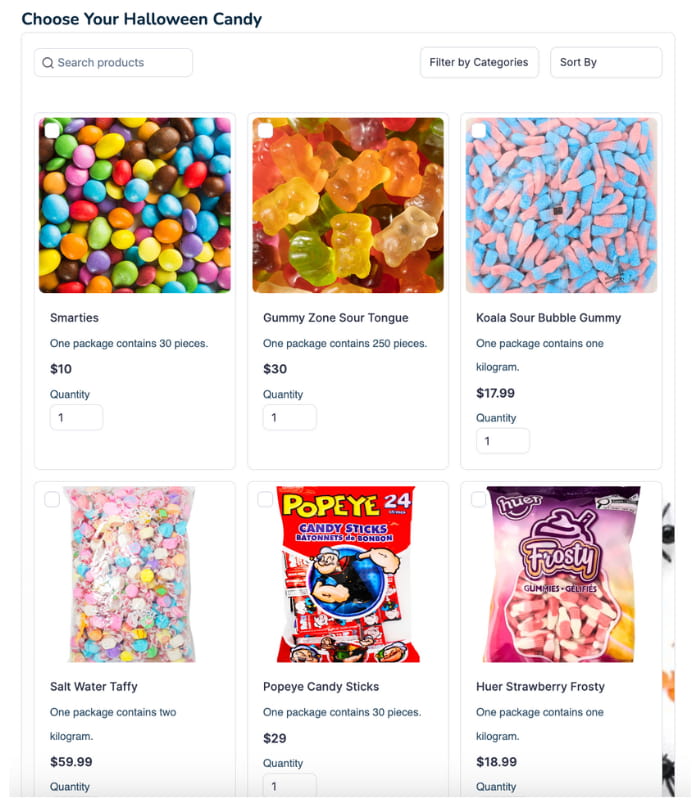Click the Huer Frosty gummies package image

click(561, 574)
